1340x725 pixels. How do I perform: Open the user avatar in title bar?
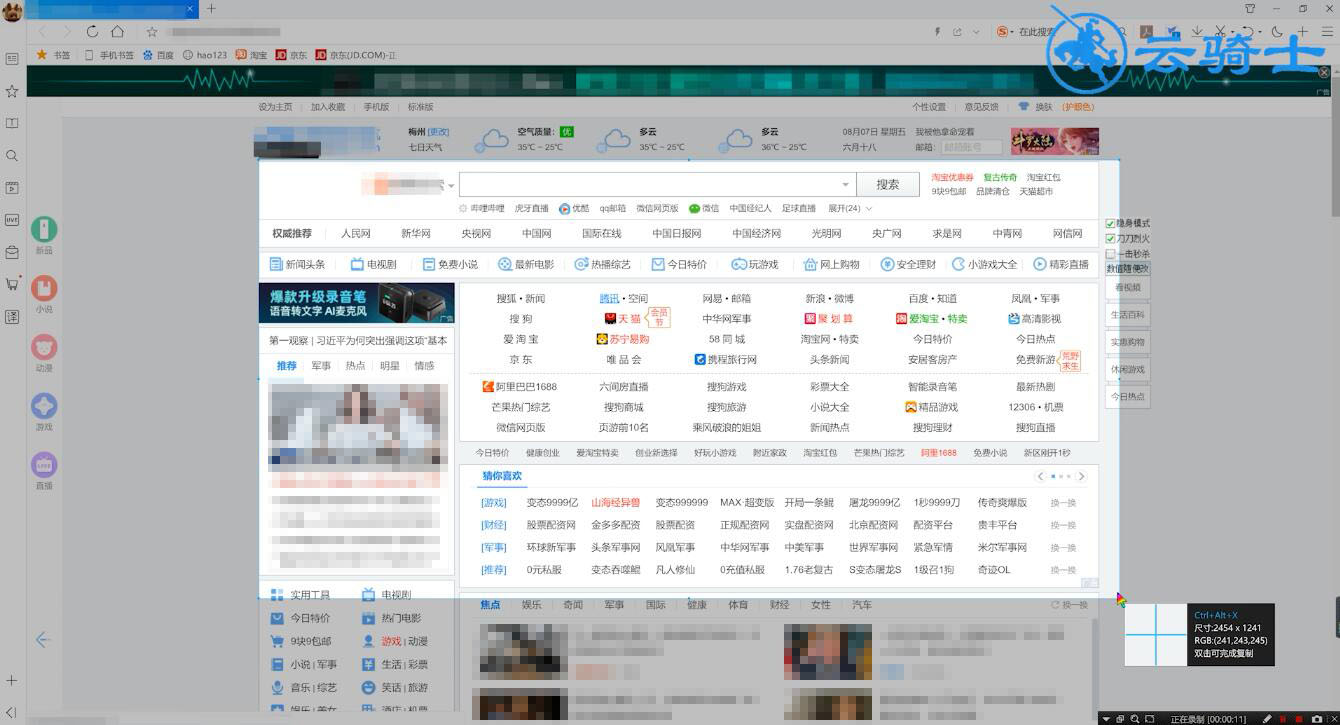click(x=14, y=11)
